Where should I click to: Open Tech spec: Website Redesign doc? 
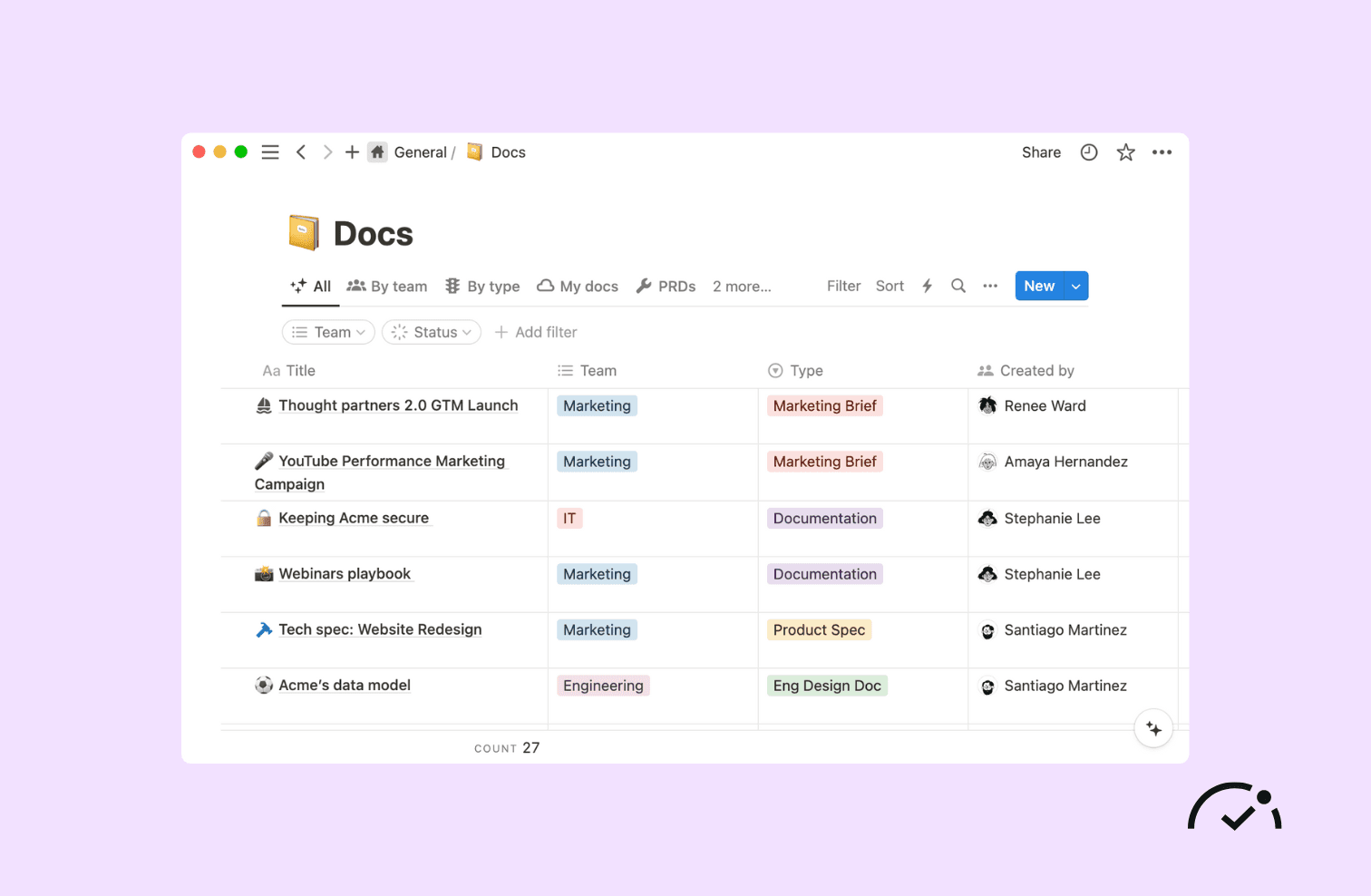pyautogui.click(x=380, y=629)
